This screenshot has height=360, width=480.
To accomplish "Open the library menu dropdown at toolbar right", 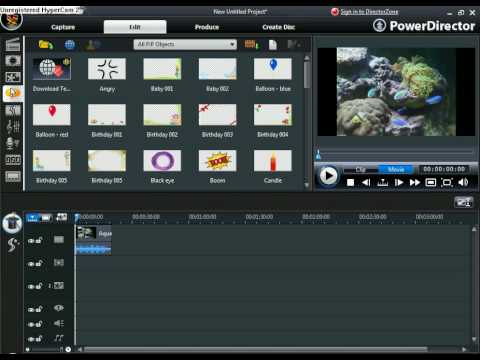I will [294, 44].
